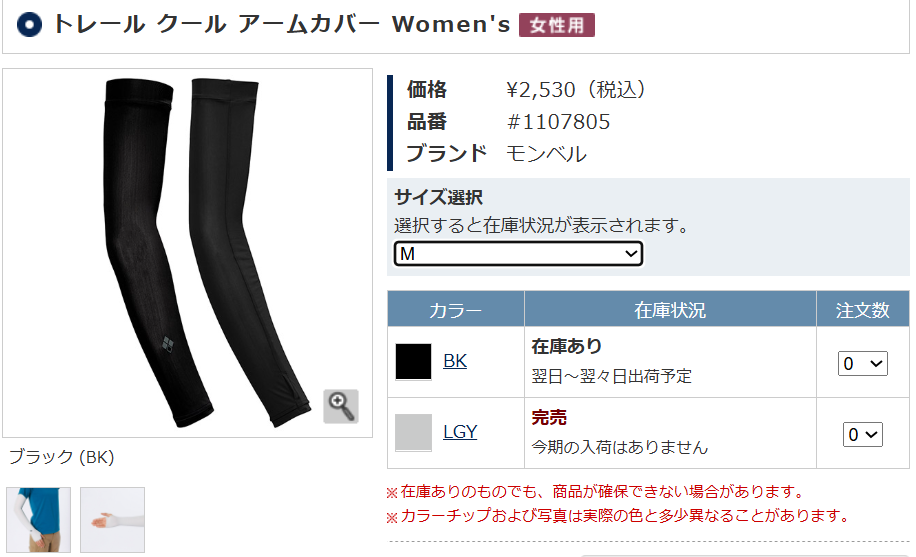Select the black color swatch
Screen dimensions: 916x557
(x=414, y=362)
